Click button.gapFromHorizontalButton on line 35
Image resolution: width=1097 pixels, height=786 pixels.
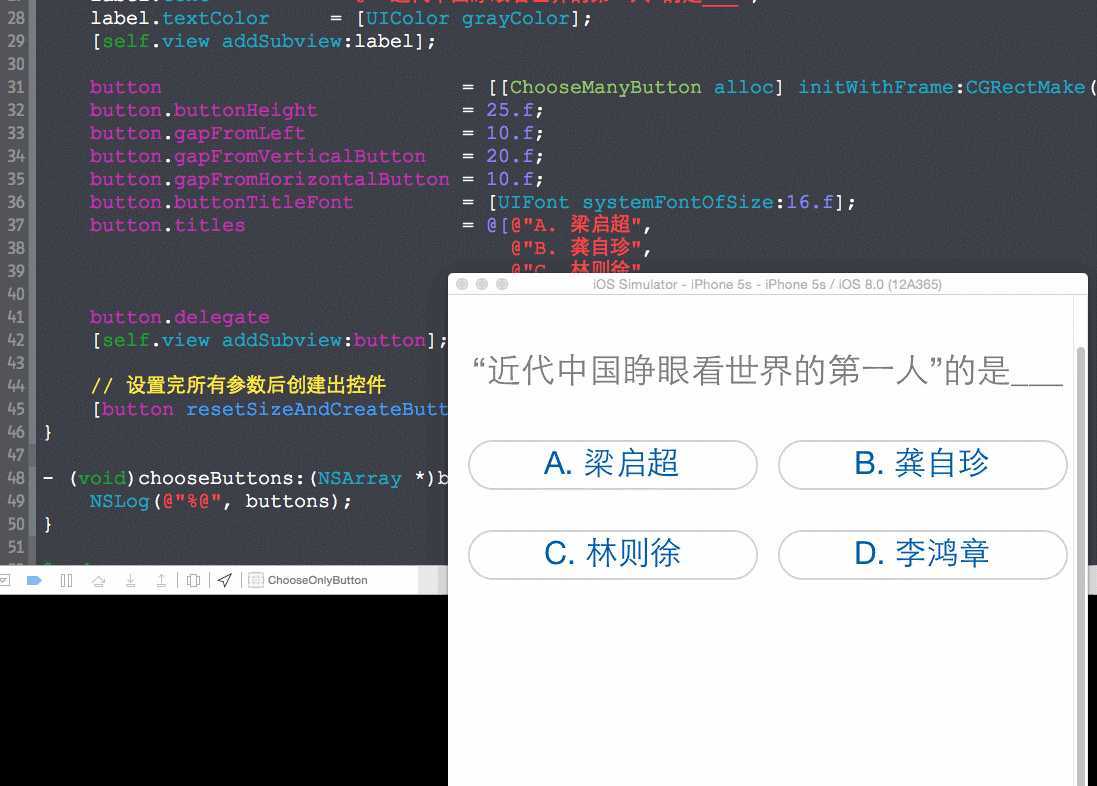269,179
